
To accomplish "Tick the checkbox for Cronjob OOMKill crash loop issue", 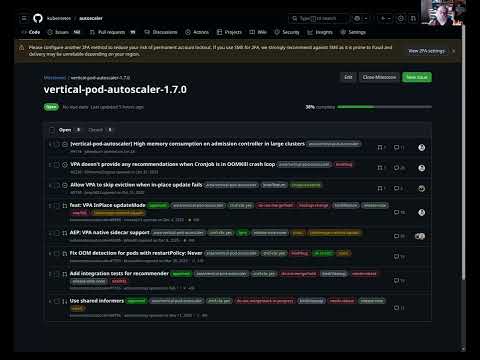I will (57, 165).
